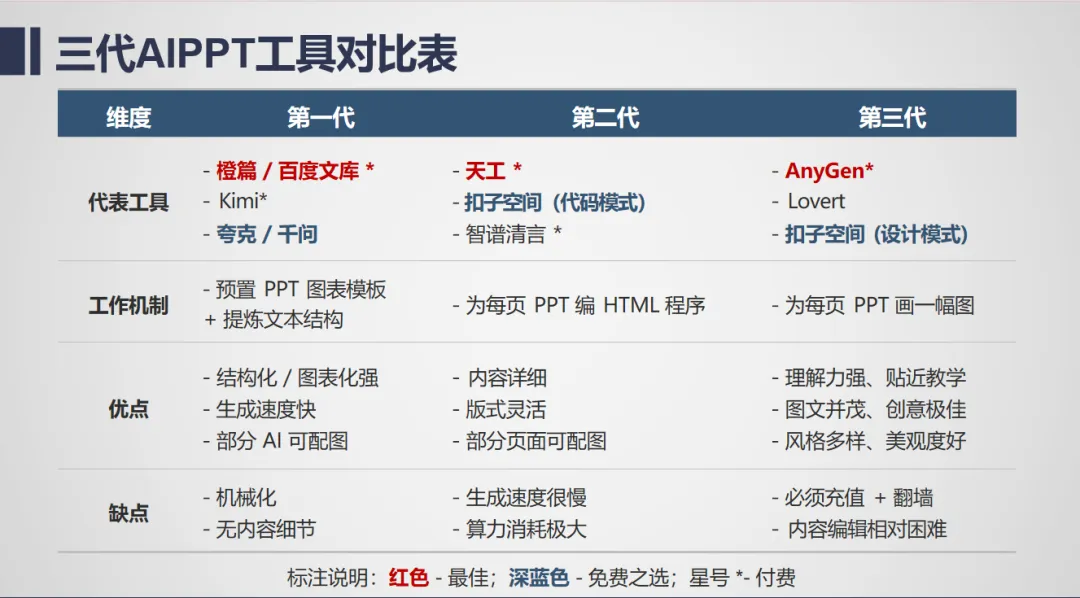
Task: Select the 智谱清言 * entry
Action: (513, 234)
